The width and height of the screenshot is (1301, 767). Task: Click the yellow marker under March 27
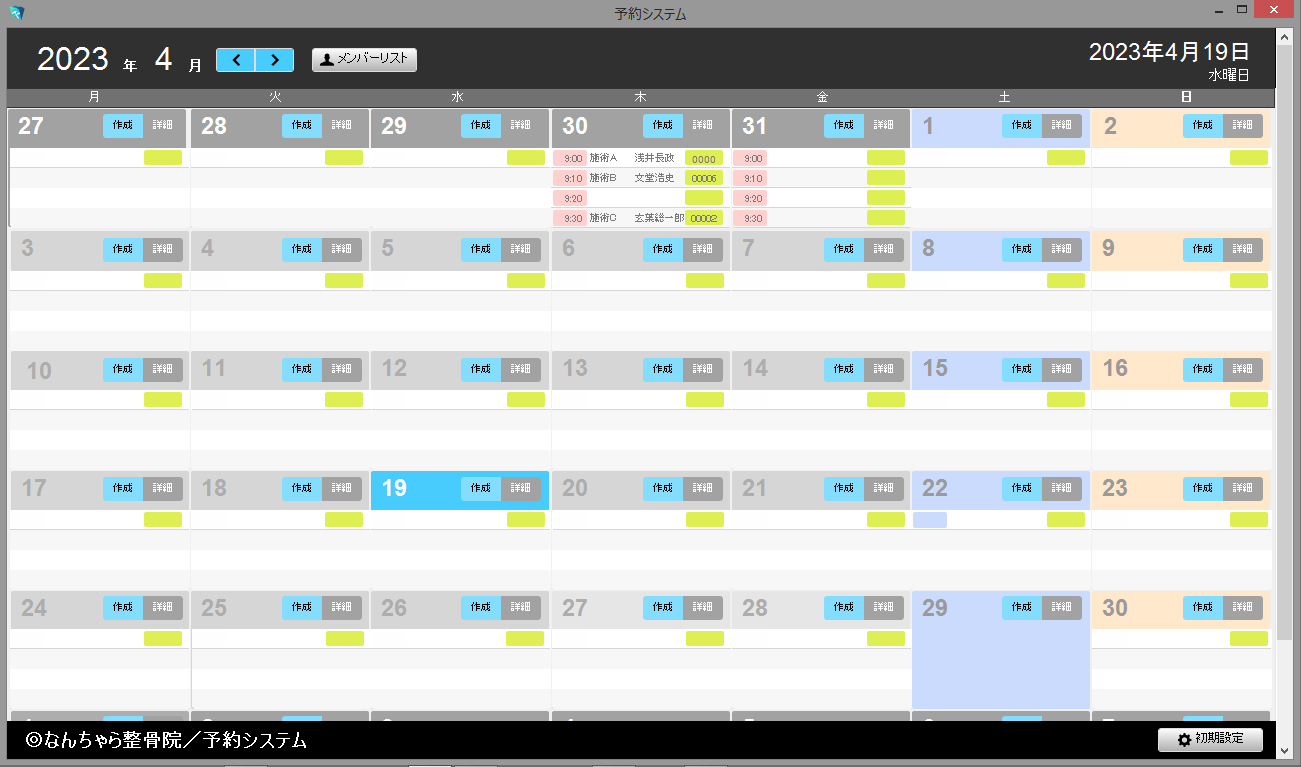[163, 157]
